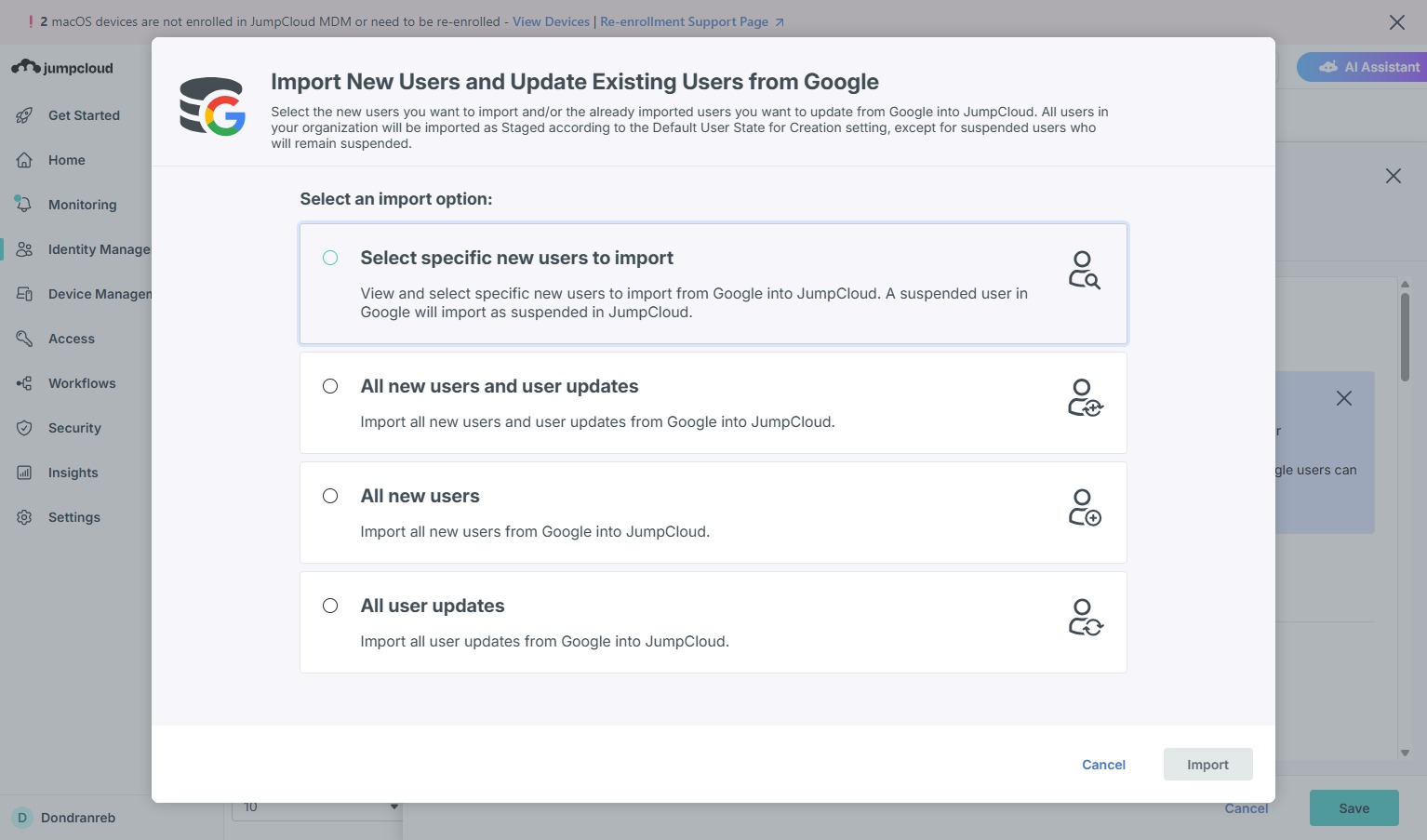Choose 'All new users and user updates' radio option
This screenshot has height=840, width=1427.
pos(330,386)
